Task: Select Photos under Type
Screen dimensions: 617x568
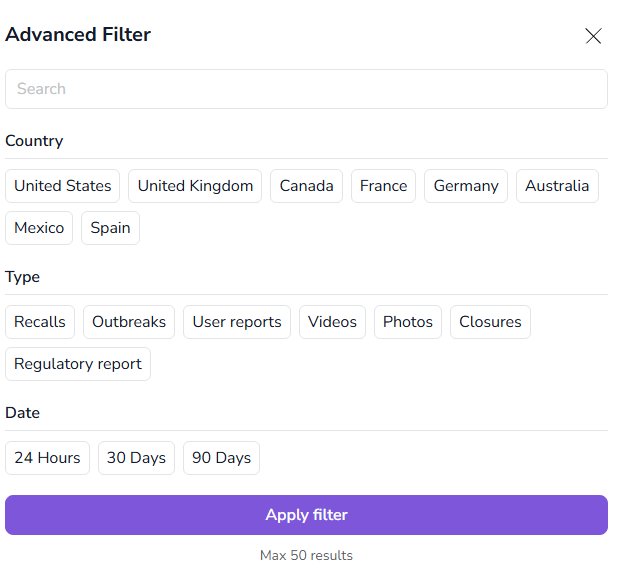Action: point(408,322)
